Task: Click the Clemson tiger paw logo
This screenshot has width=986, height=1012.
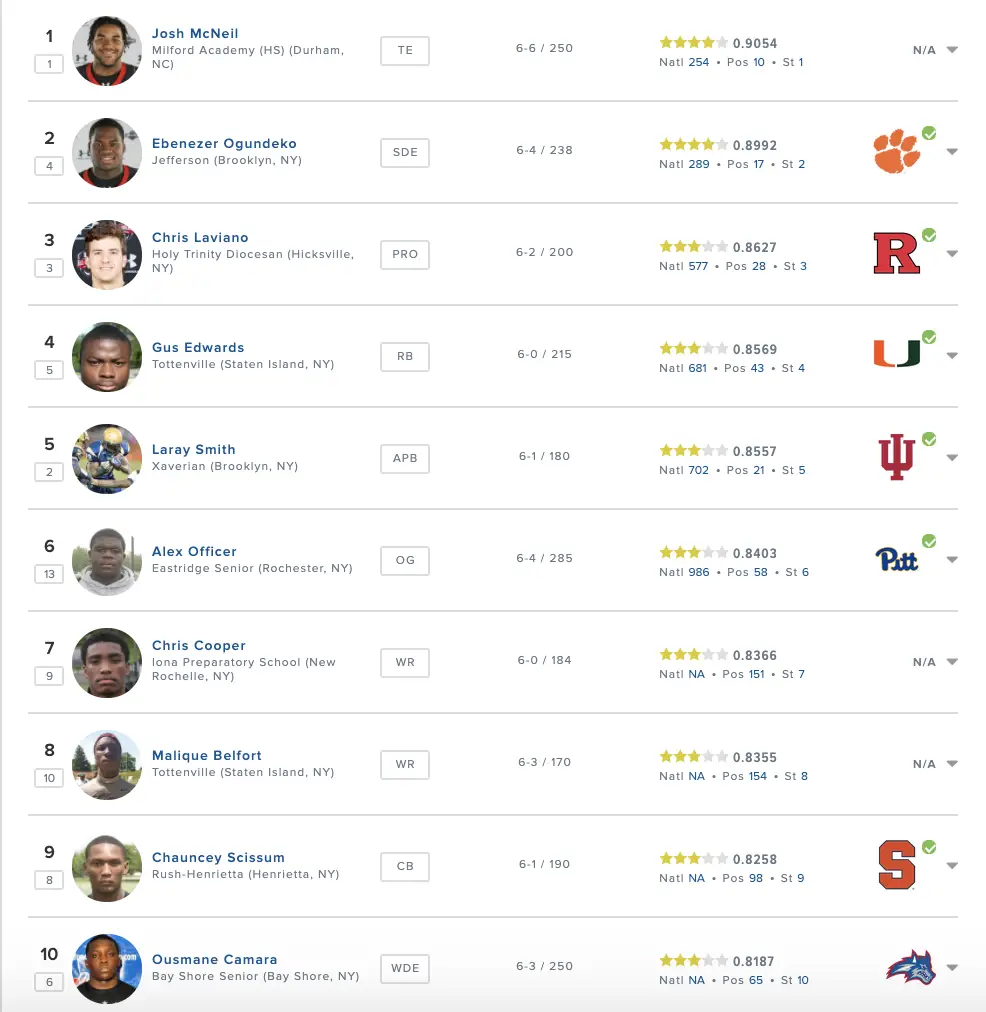Action: tap(896, 152)
